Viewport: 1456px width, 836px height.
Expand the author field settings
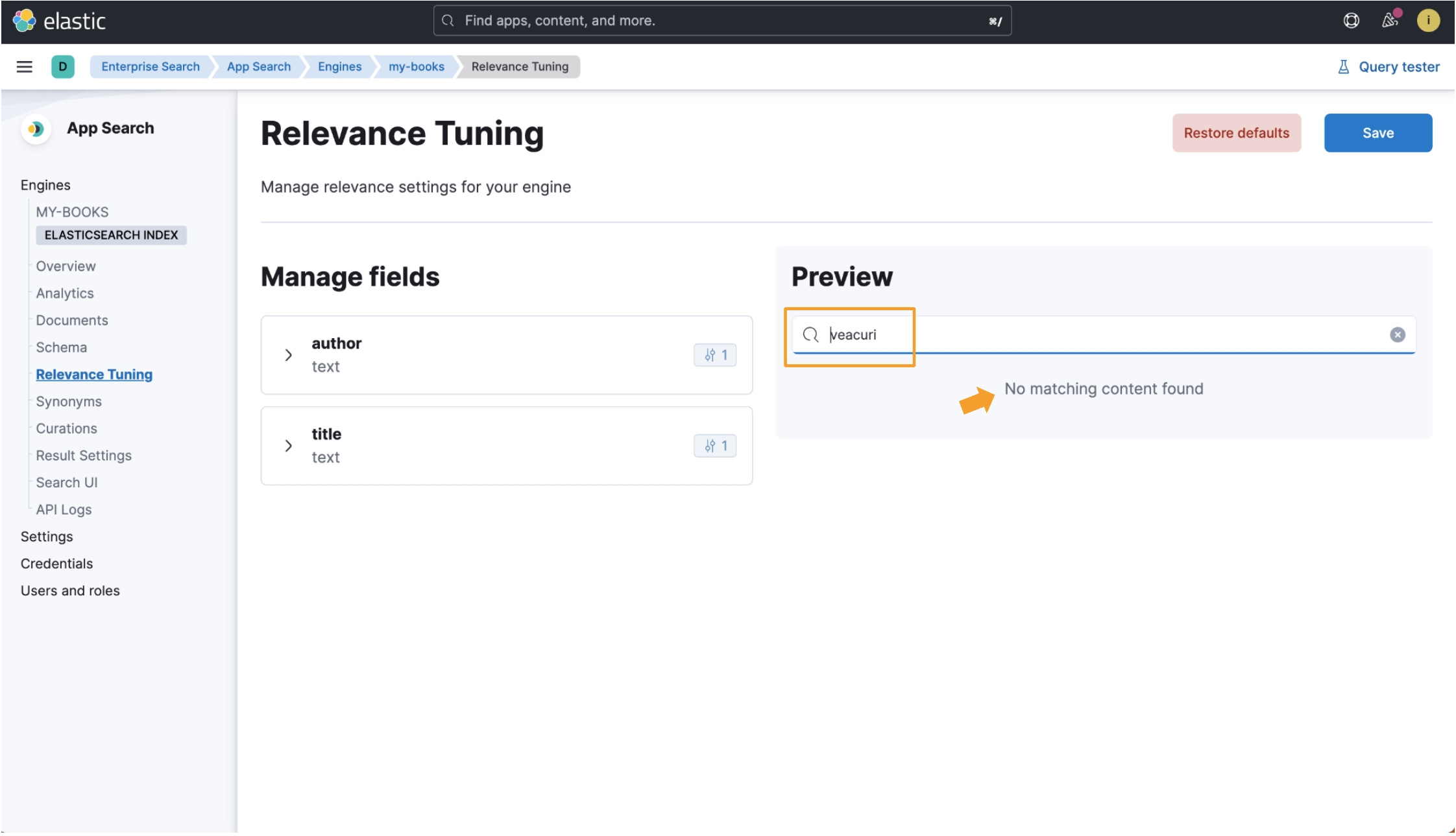click(x=289, y=355)
